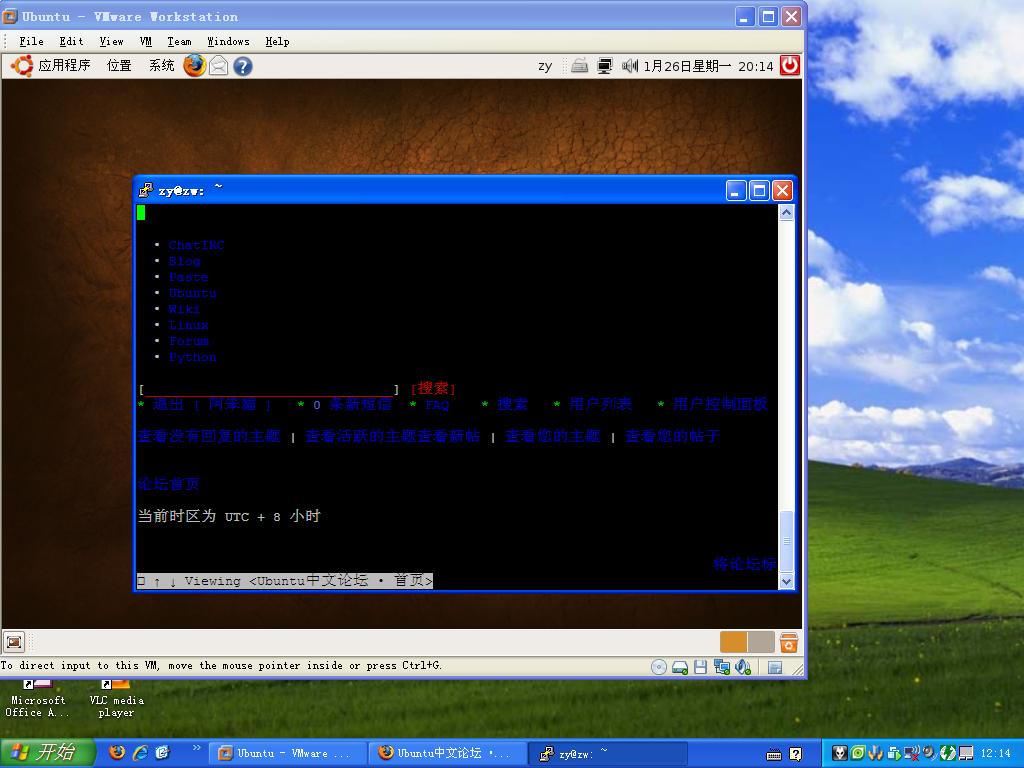Select the first orange workspace in switcher
Image resolution: width=1024 pixels, height=768 pixels.
point(733,642)
